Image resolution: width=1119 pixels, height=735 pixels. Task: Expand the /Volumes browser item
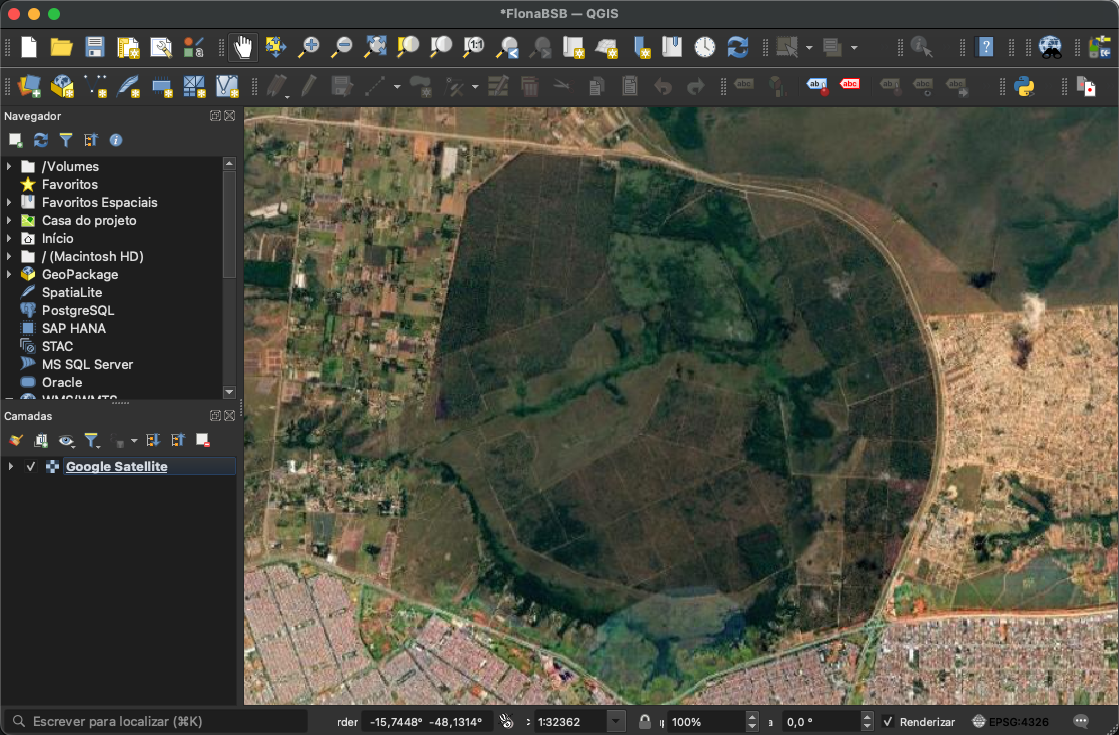coord(9,166)
